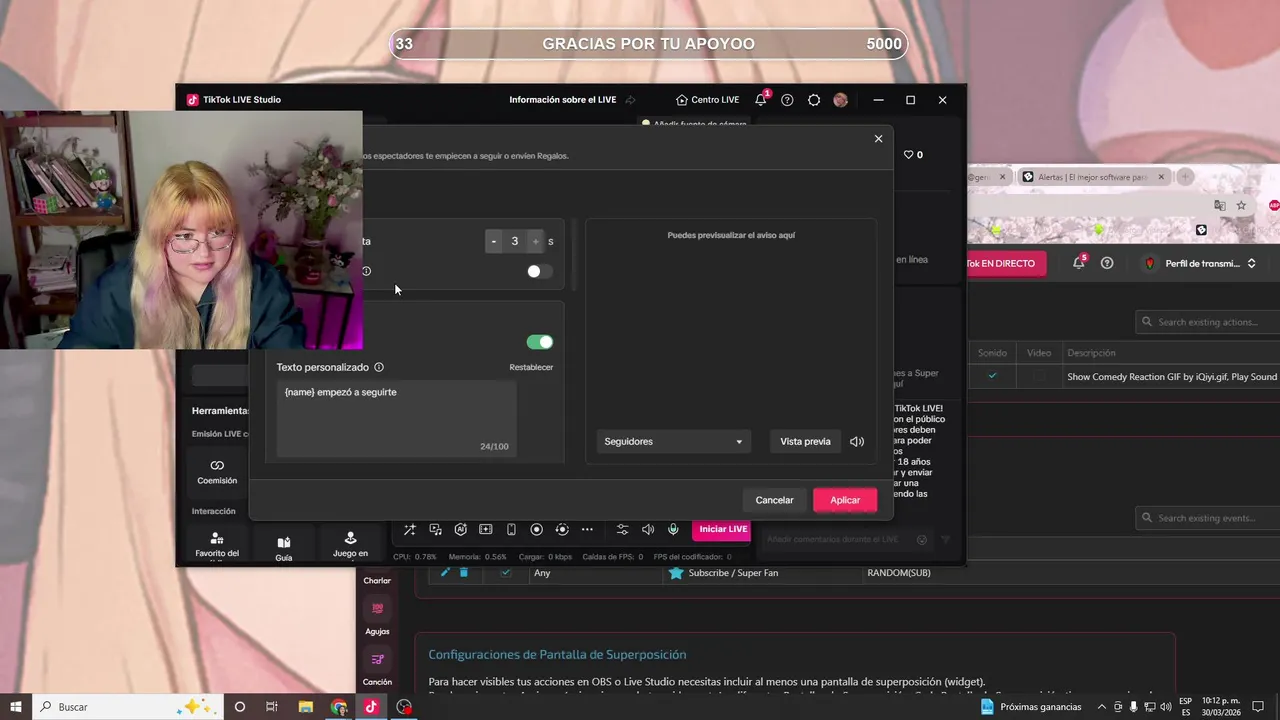Viewport: 1280px width, 720px height.
Task: Click the info icon beside Texto personalizado
Action: coord(379,367)
